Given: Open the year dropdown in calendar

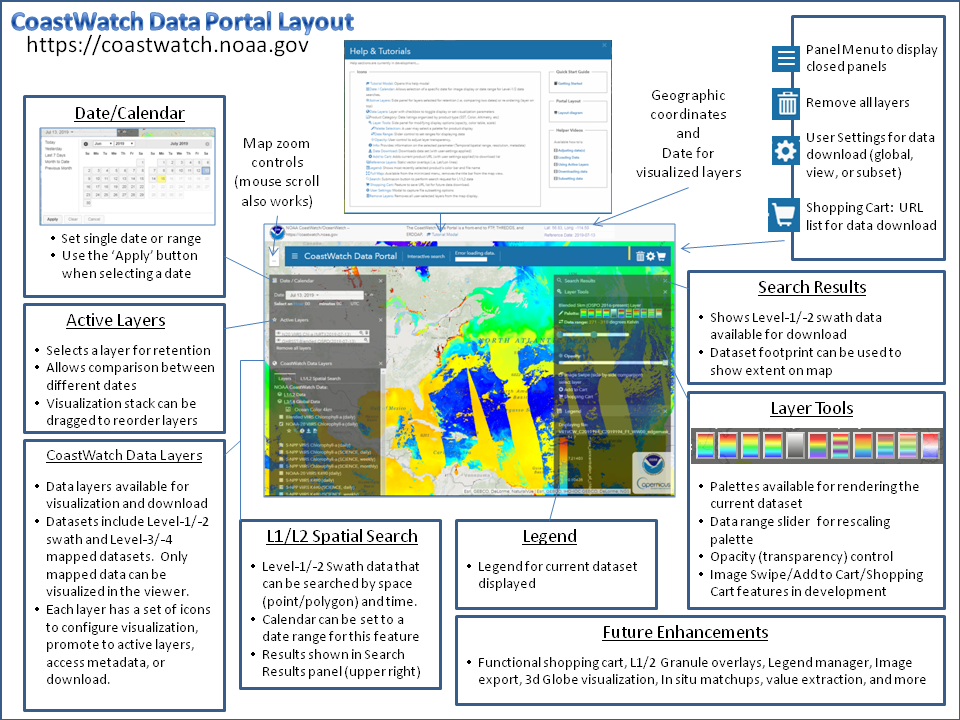Looking at the screenshot, I should pos(124,143).
